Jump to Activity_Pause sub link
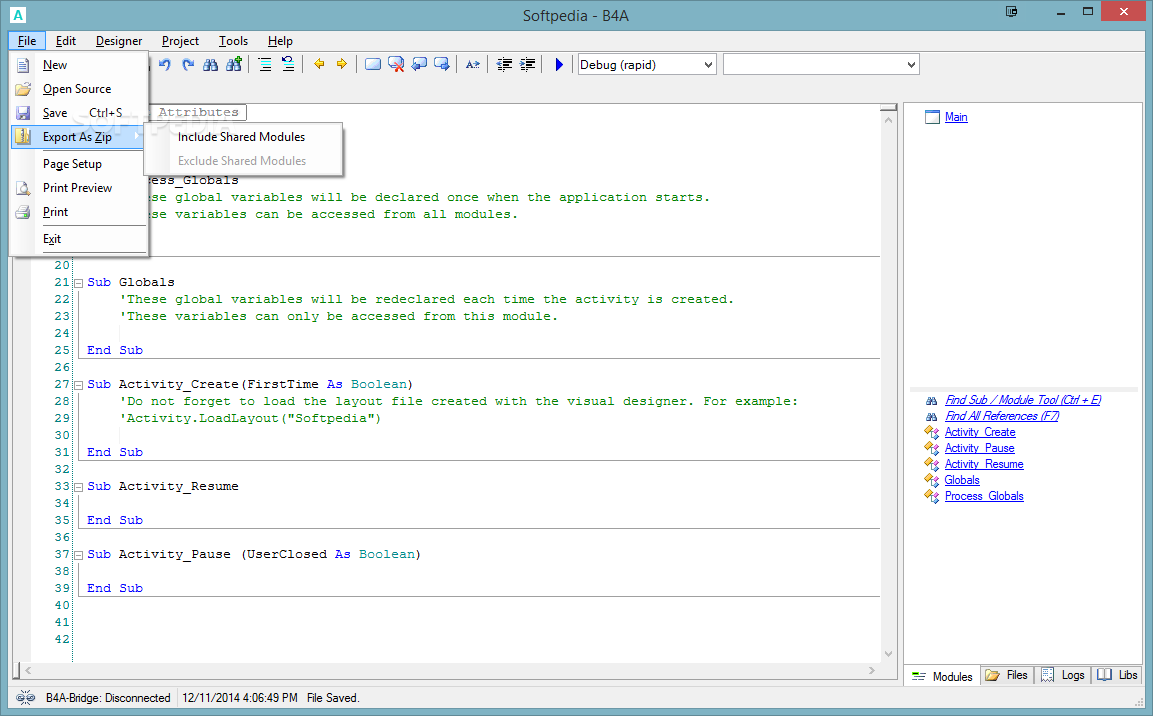Image resolution: width=1153 pixels, height=716 pixels. coord(979,448)
